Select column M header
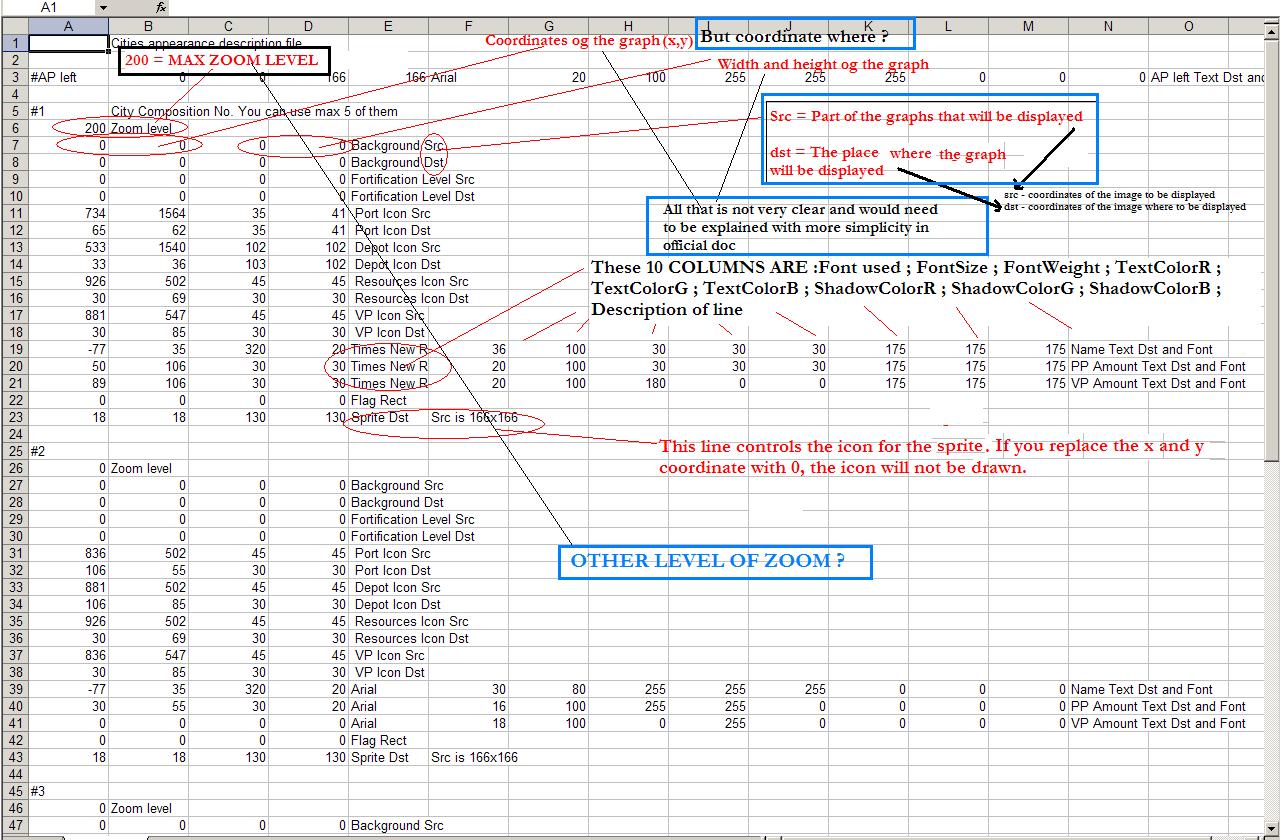The image size is (1280, 840). (1028, 26)
